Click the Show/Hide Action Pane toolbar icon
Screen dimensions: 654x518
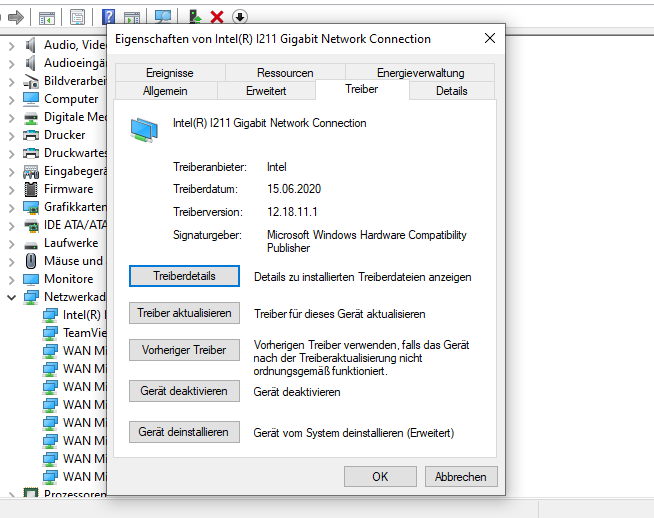(132, 18)
